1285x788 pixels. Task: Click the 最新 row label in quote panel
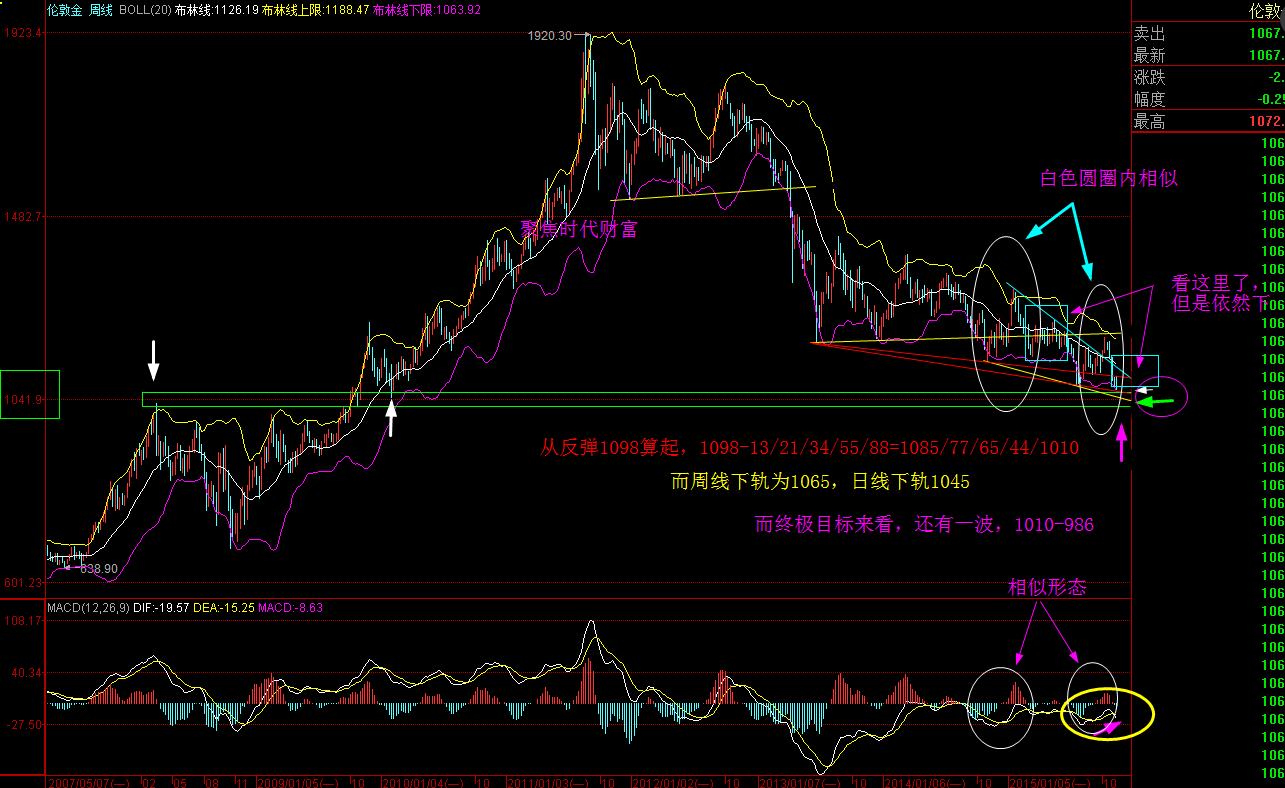pos(1150,55)
